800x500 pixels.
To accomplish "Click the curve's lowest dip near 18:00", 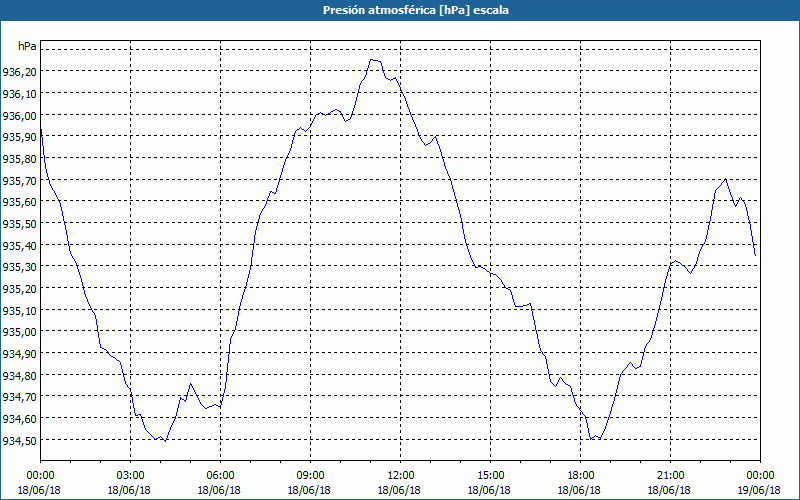I will (593, 439).
